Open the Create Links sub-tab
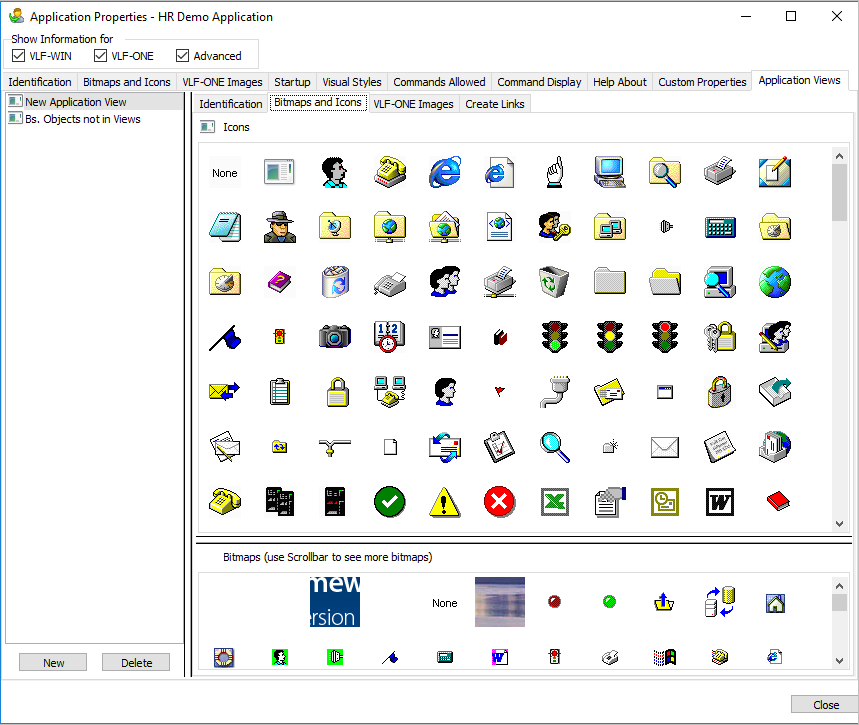 point(495,104)
